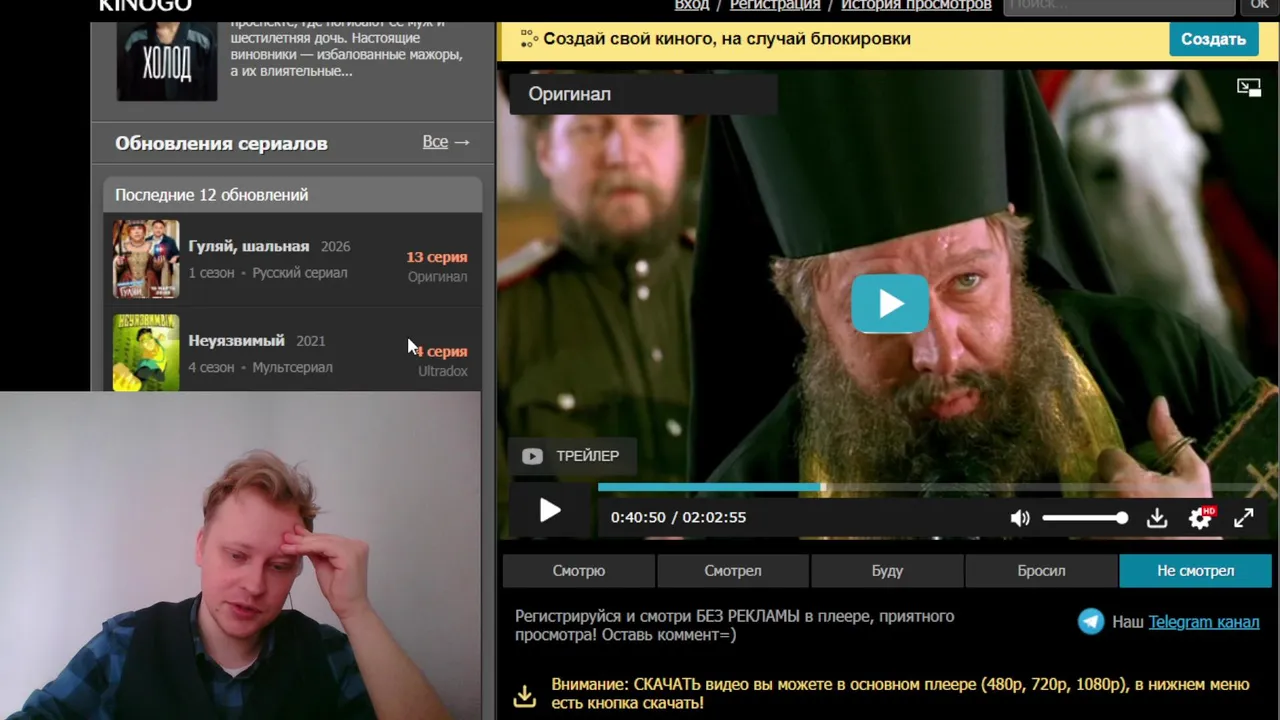Image resolution: width=1280 pixels, height=720 pixels.
Task: Open the ТРЕЙЛЕР trailer button
Action: pos(571,456)
